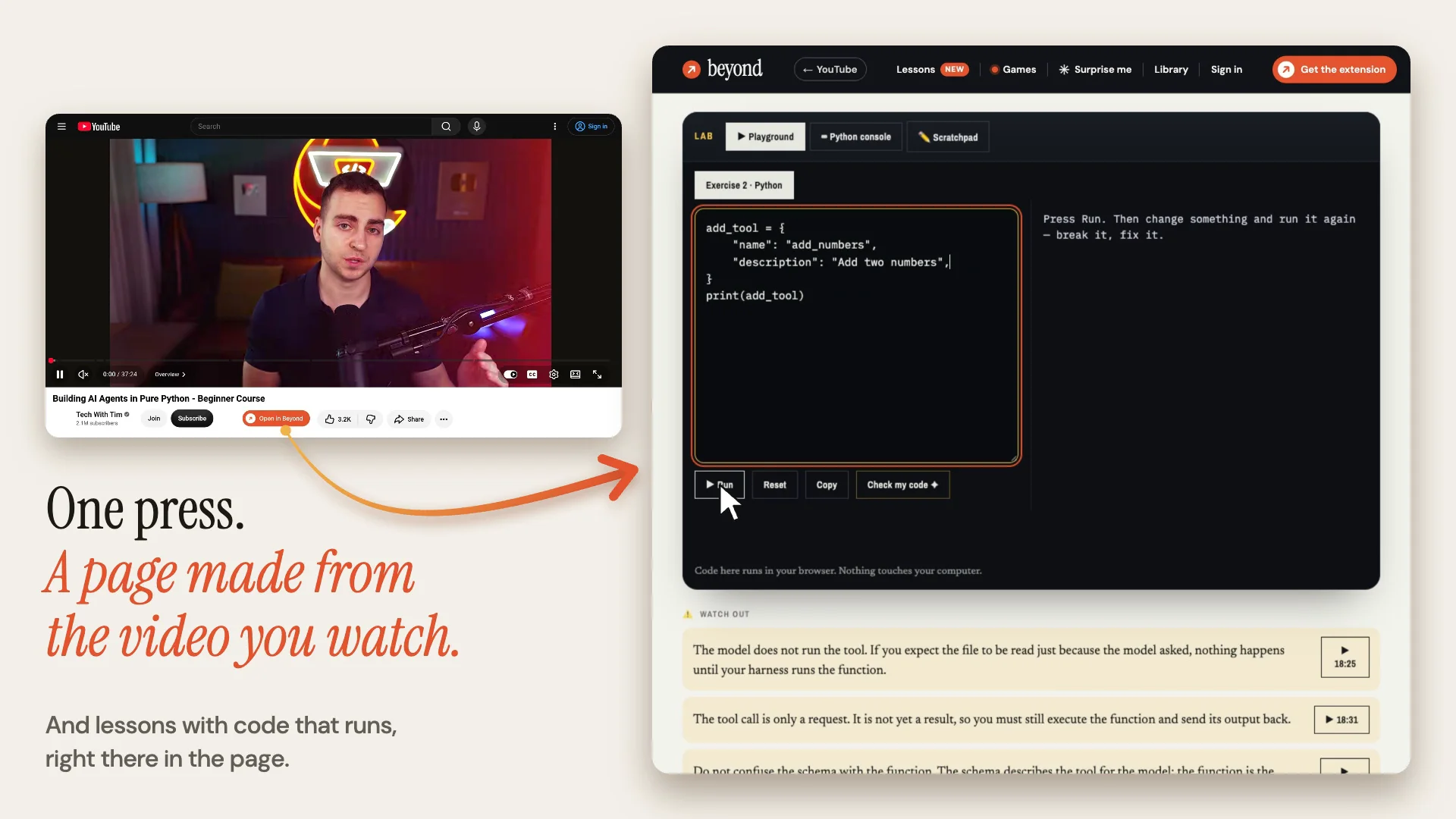
Task: Click inside the Python code editor
Action: tap(856, 335)
